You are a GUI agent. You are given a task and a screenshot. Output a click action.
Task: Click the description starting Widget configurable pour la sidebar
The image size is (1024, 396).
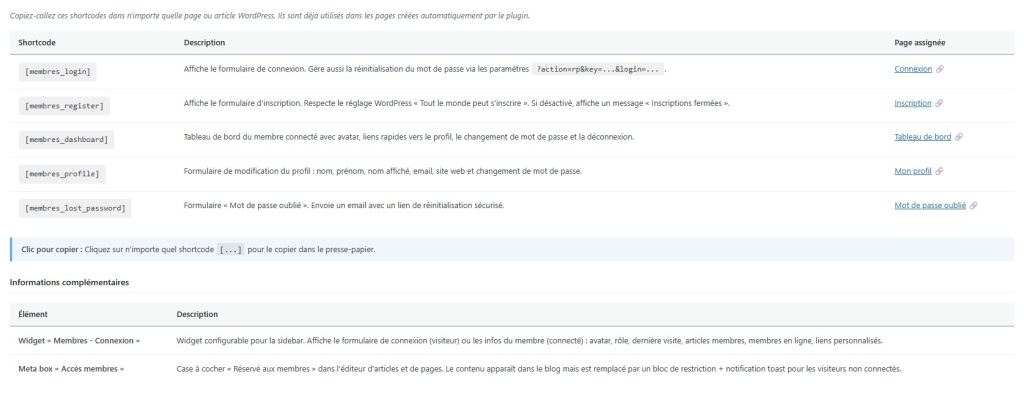(530, 341)
